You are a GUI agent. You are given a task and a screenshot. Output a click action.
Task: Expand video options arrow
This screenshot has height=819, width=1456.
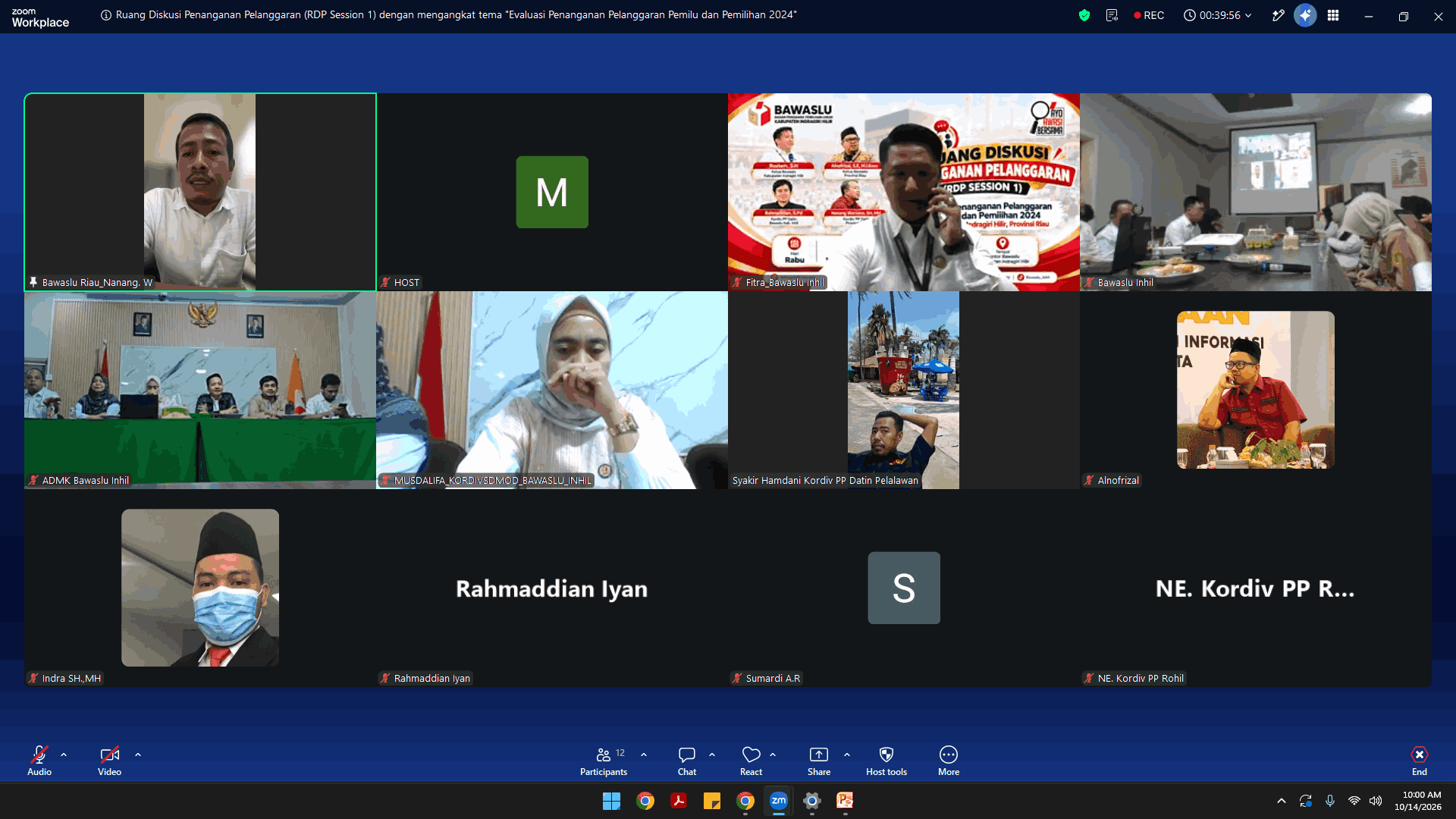pos(138,755)
